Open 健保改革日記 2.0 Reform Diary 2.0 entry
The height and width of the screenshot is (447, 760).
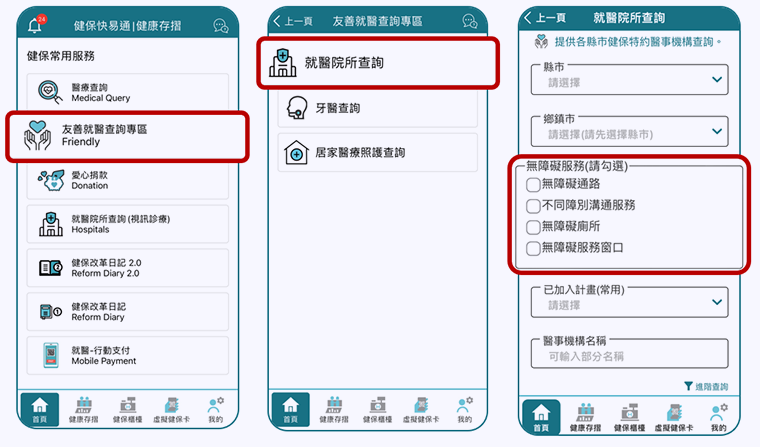127,268
